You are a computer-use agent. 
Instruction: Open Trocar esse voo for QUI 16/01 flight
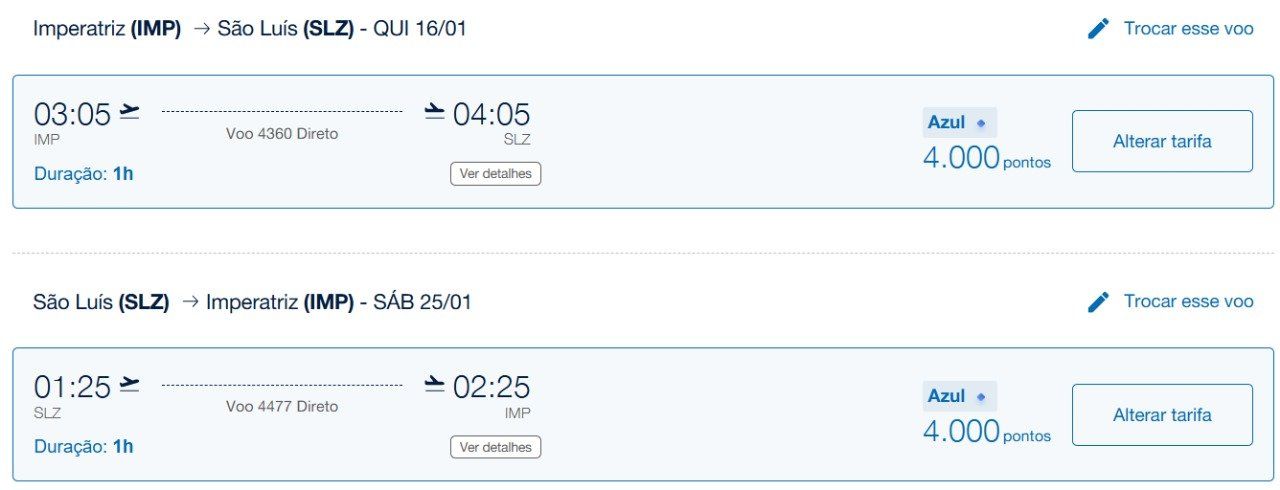(1188, 29)
